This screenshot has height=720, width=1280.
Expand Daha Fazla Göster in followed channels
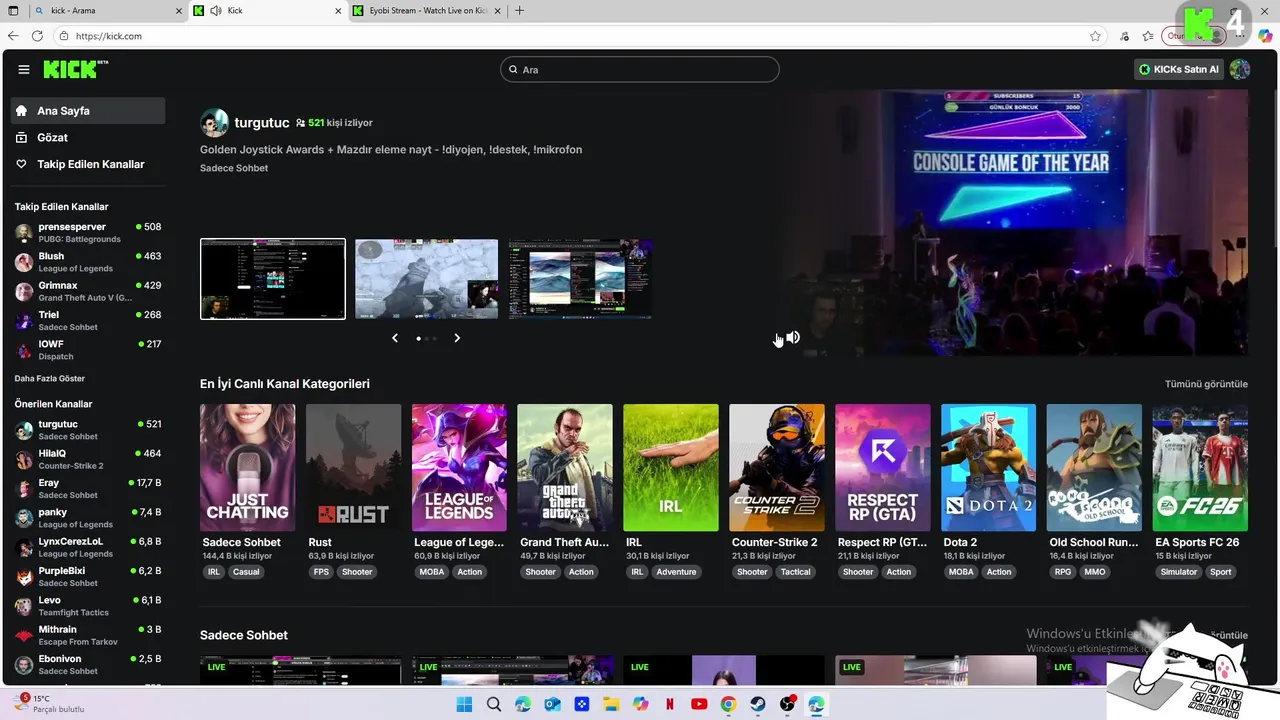[x=49, y=379]
